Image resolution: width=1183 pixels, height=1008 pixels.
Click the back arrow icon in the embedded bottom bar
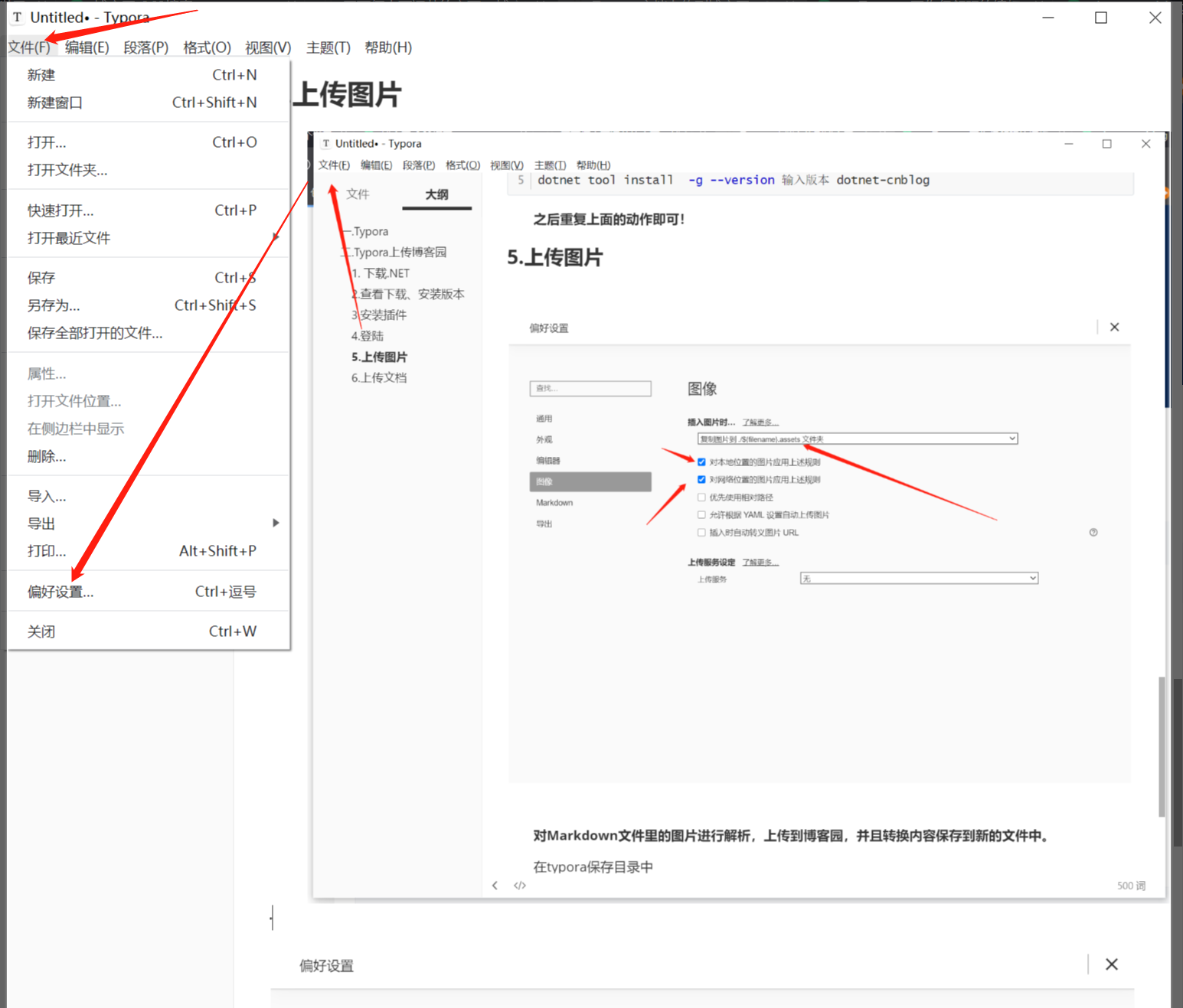(495, 886)
